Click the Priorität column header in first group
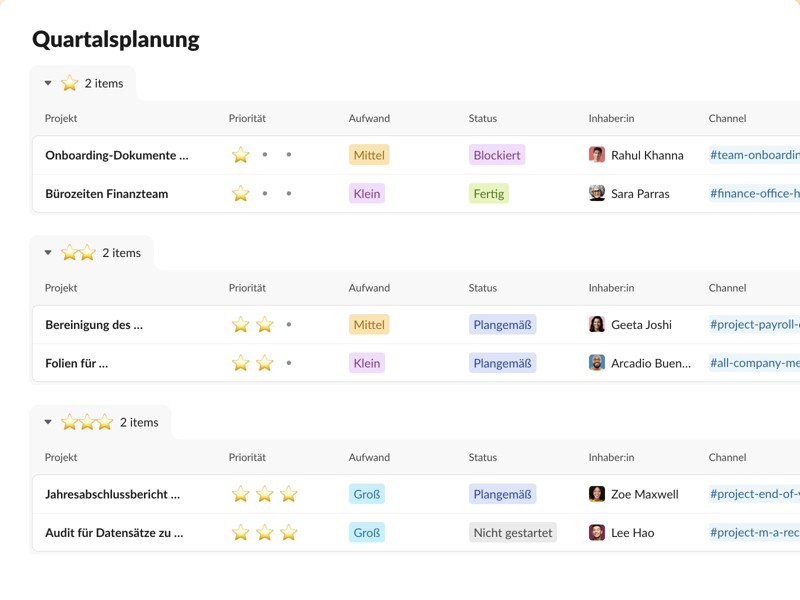This screenshot has height=600, width=800. coord(247,118)
